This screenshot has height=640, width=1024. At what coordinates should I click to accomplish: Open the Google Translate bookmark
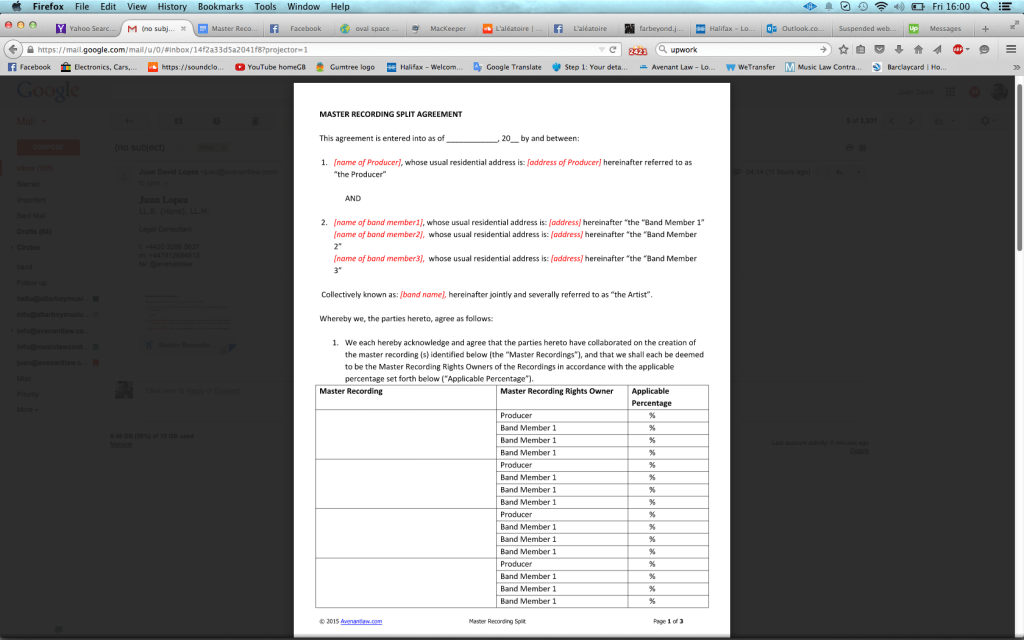click(507, 67)
